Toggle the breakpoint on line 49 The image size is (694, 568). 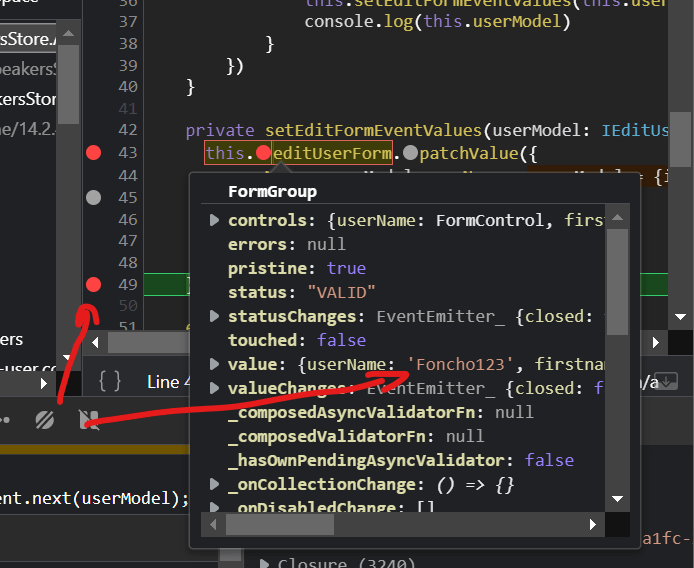tap(93, 284)
